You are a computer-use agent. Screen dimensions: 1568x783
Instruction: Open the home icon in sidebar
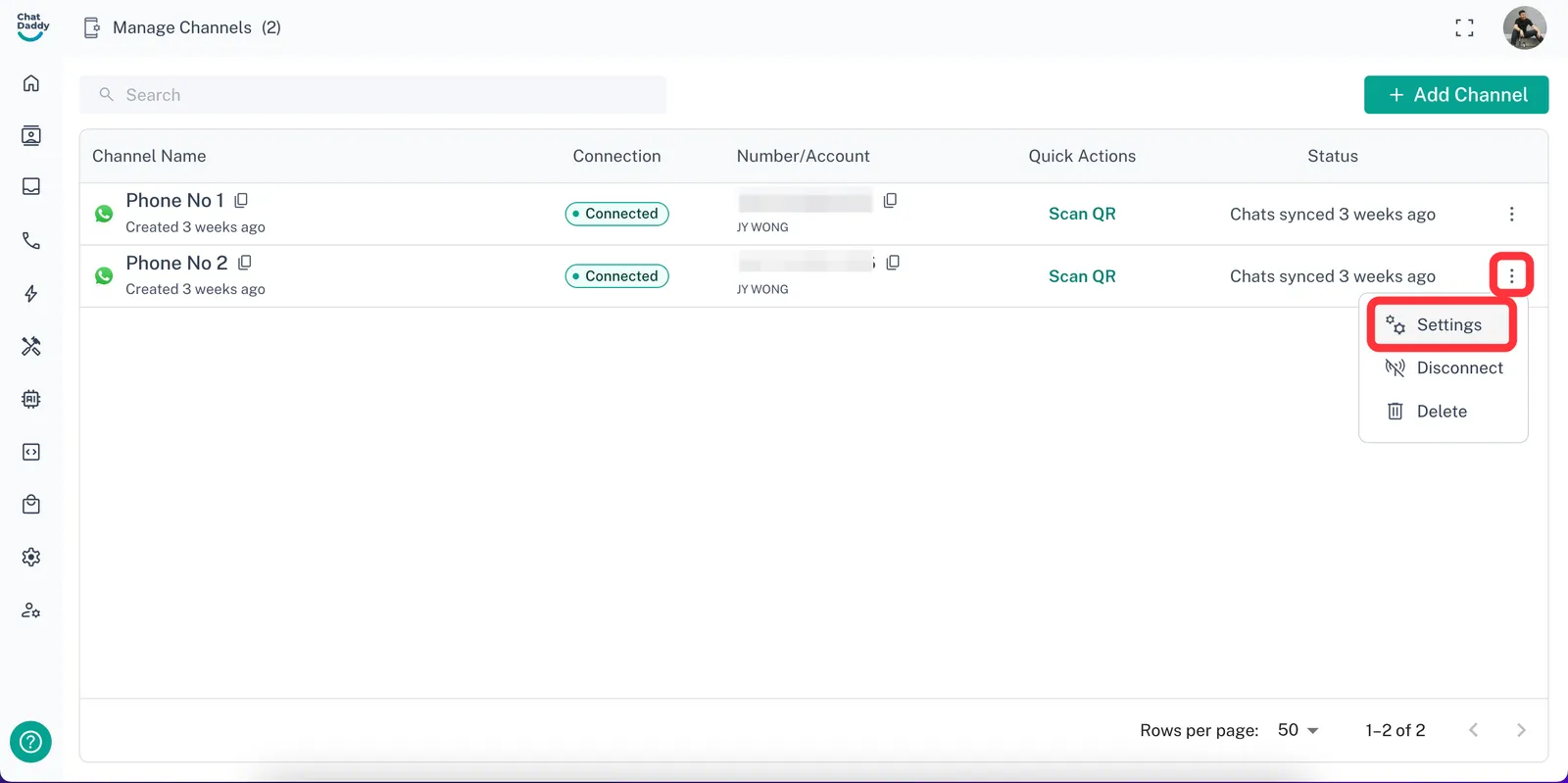(31, 83)
